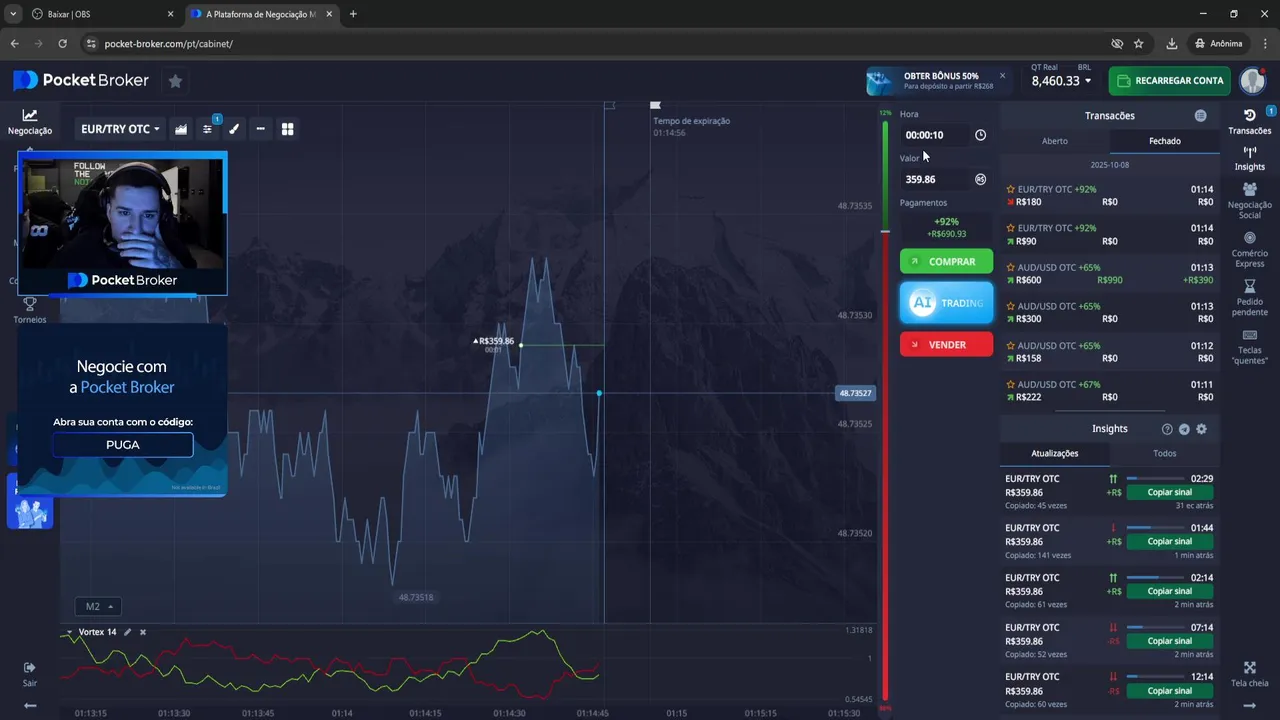
Task: Copiar sinal for the 02:29 signal
Action: pos(1169,492)
